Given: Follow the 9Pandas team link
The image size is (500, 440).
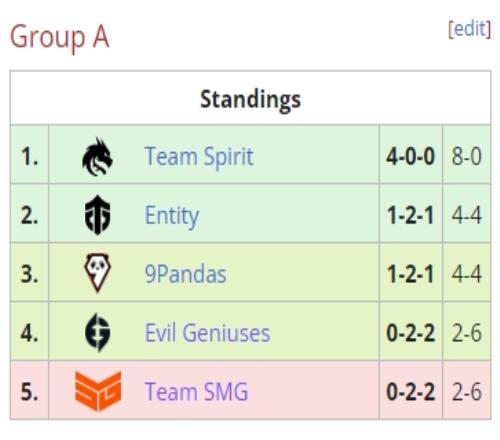Looking at the screenshot, I should [185, 274].
